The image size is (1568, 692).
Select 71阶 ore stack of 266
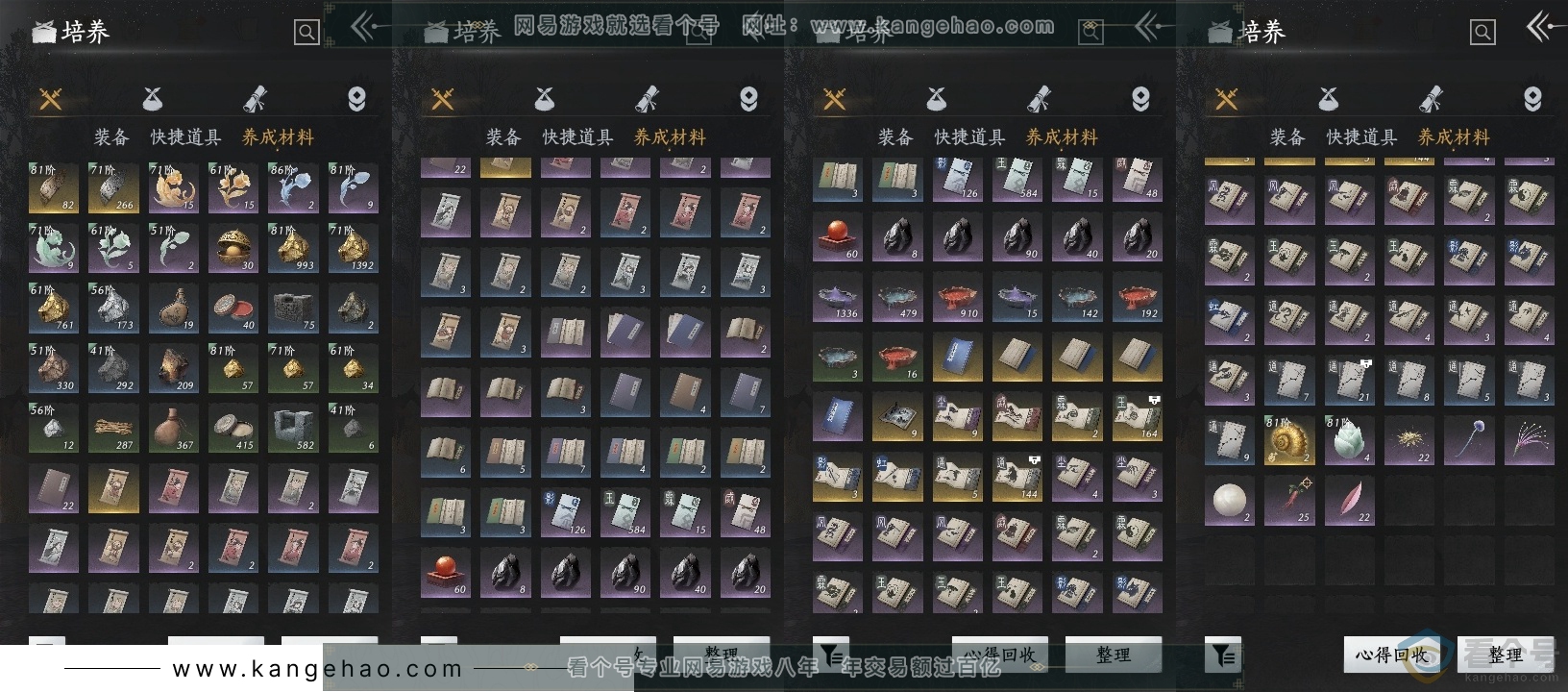(112, 187)
